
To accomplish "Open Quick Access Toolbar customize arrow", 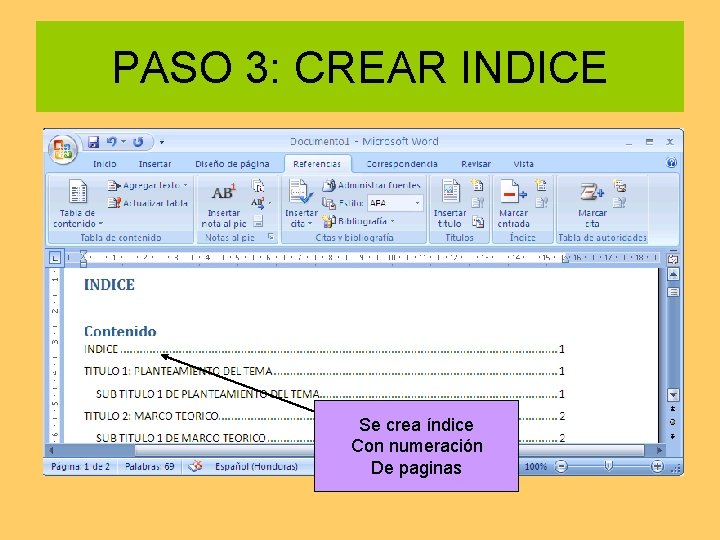I will coord(162,142).
